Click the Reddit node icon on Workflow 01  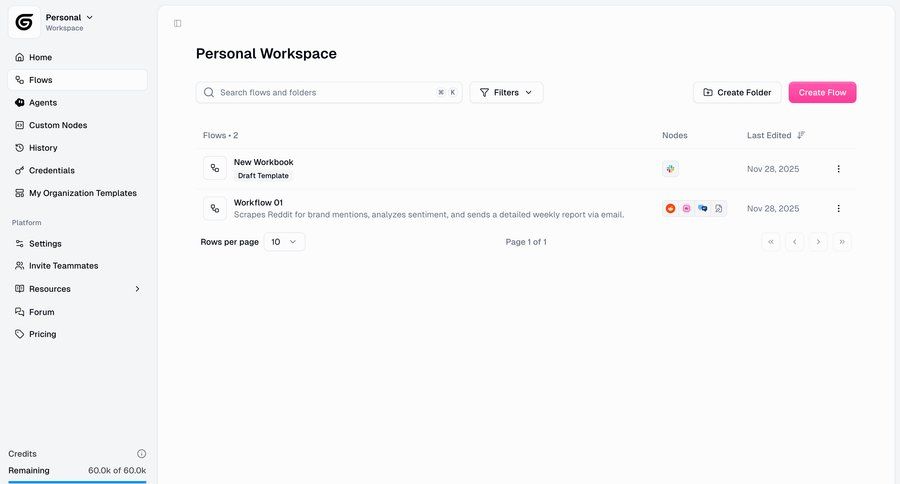pos(670,208)
